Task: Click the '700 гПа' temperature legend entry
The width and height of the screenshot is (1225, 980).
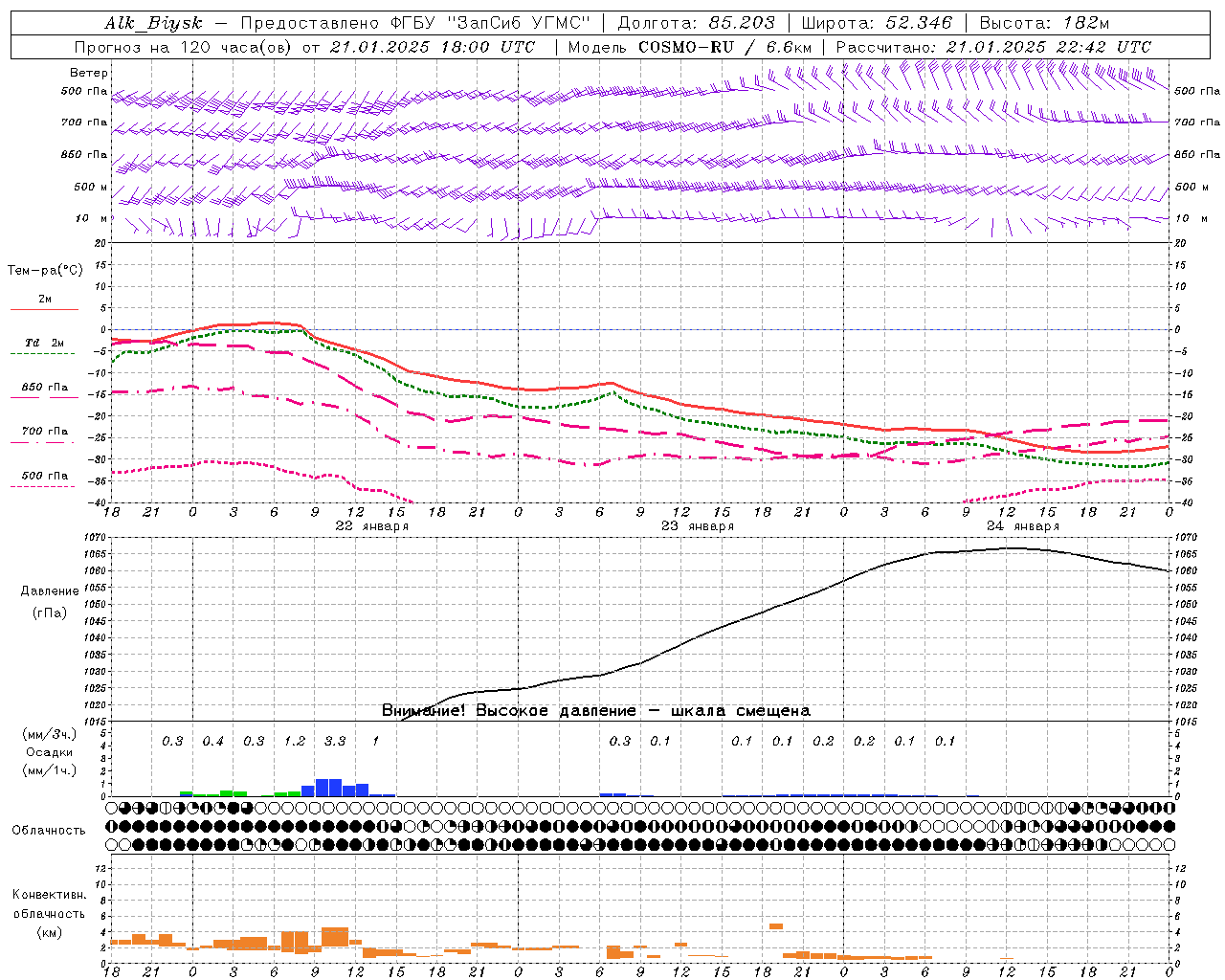Action: coord(44,432)
